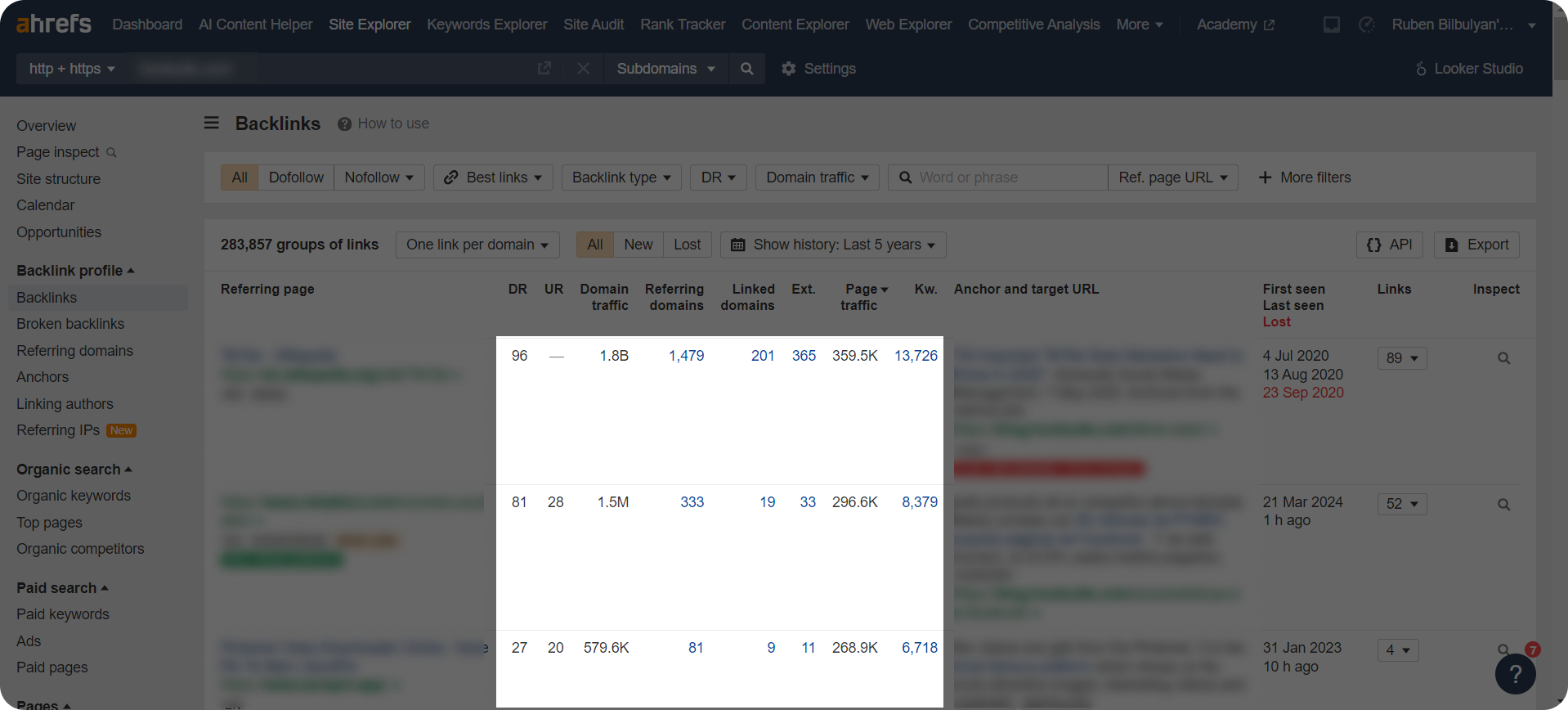The image size is (1568, 710).
Task: Open Rank Tracker in top navigation
Action: point(683,25)
